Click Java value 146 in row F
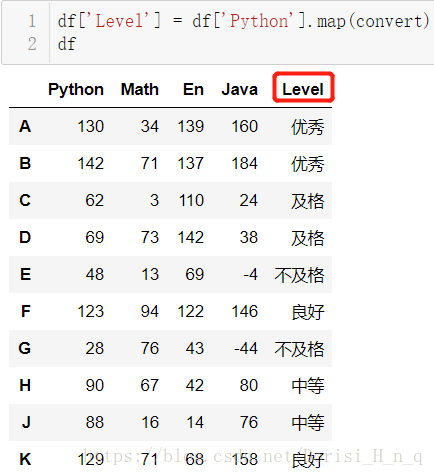This screenshot has height=476, width=434. (245, 311)
